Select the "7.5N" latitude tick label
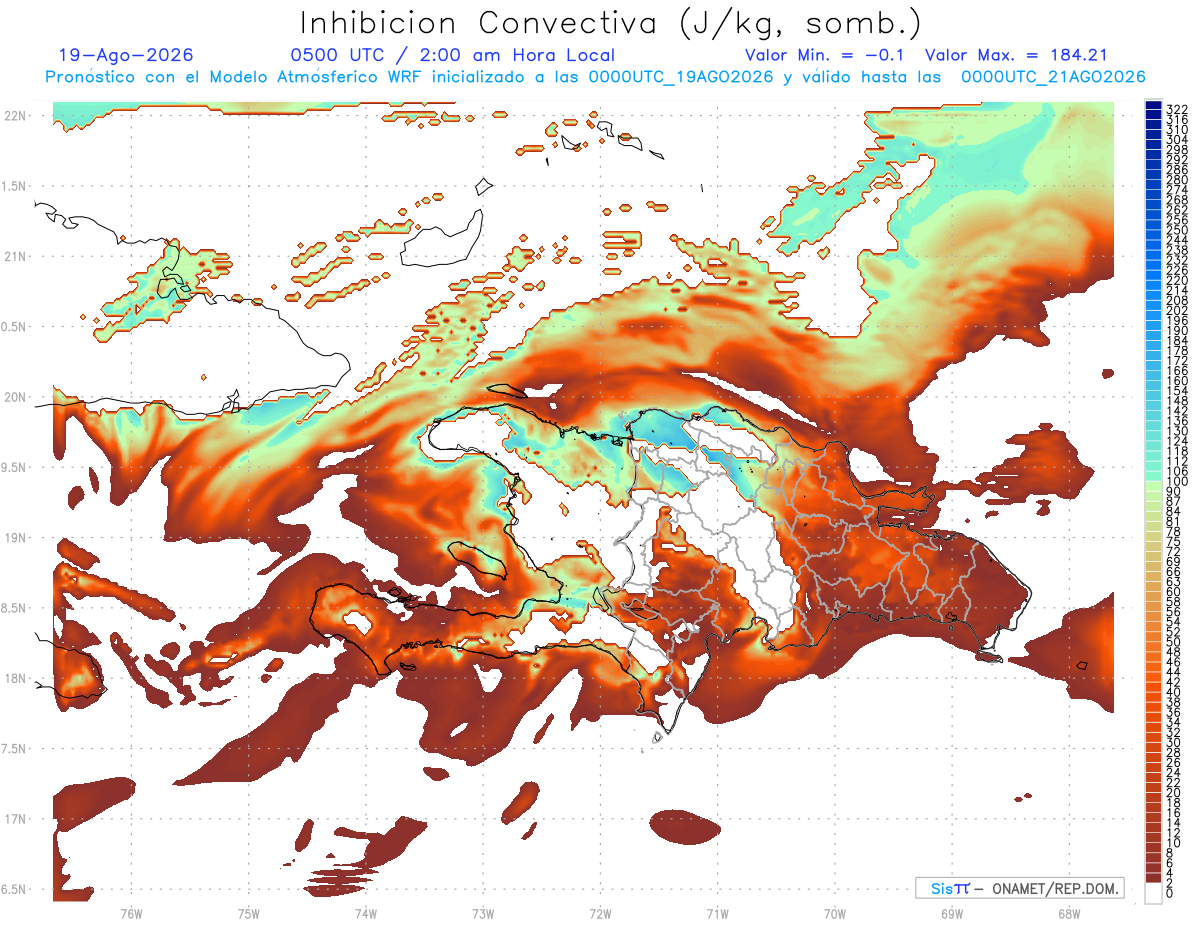Image resolution: width=1200 pixels, height=927 pixels. click(x=15, y=749)
